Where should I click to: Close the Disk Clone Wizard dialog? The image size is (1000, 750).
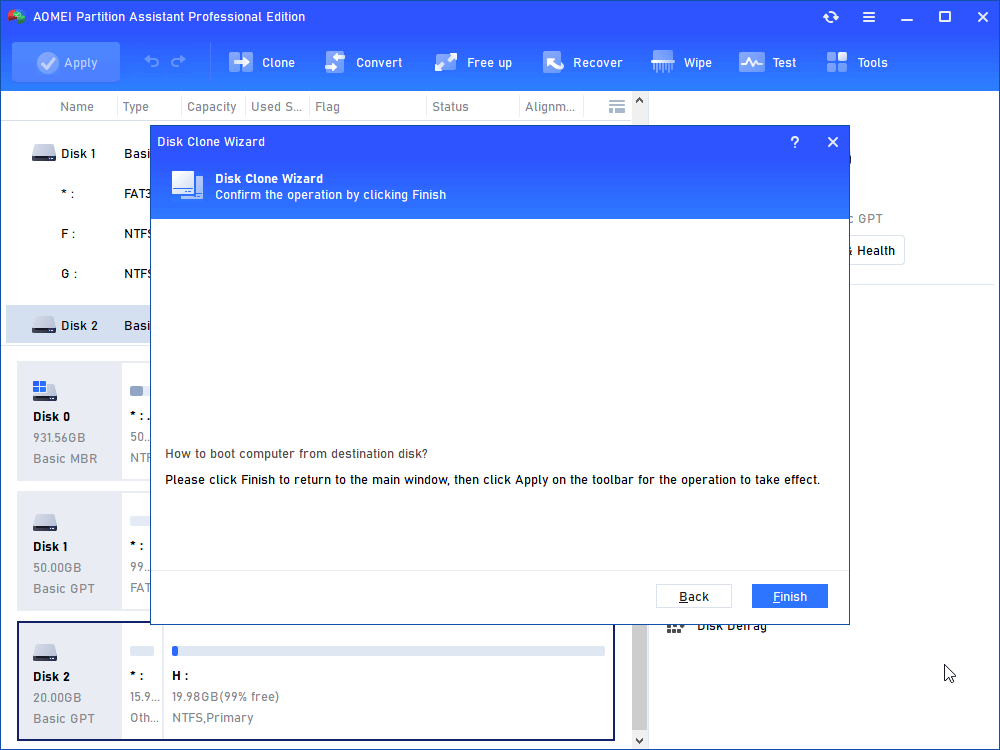point(832,142)
